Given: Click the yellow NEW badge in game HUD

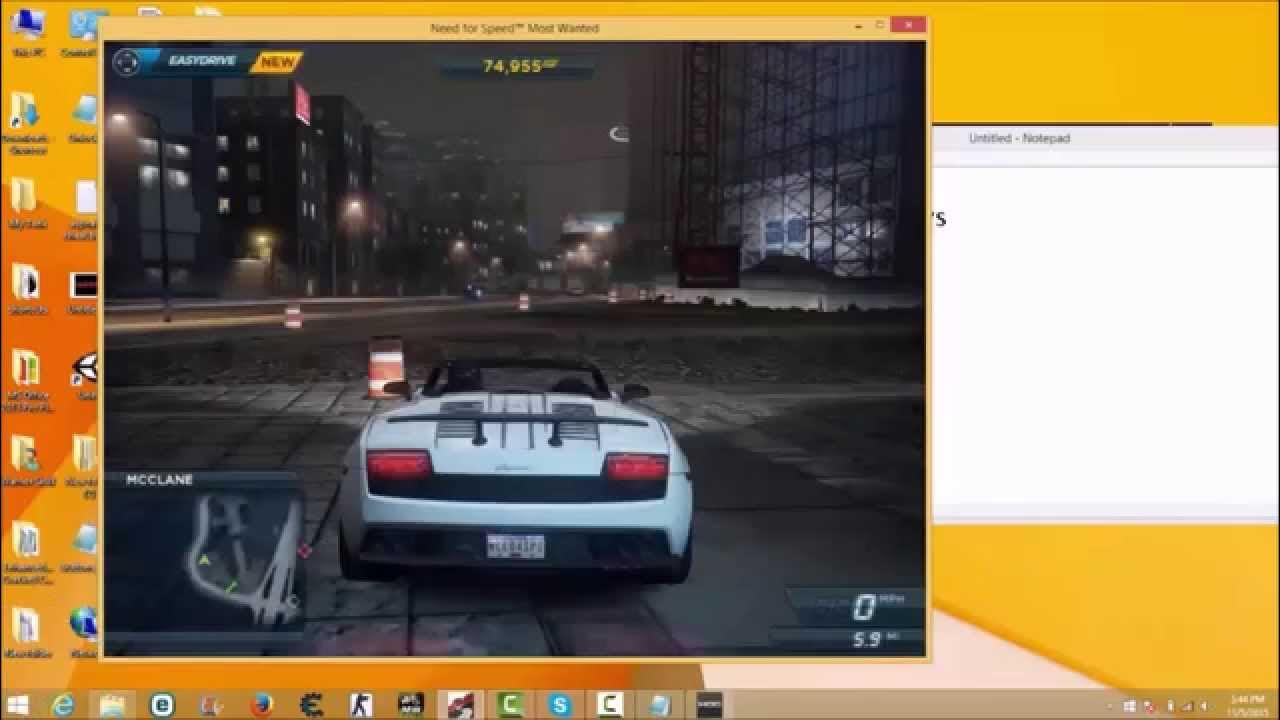Looking at the screenshot, I should 277,62.
